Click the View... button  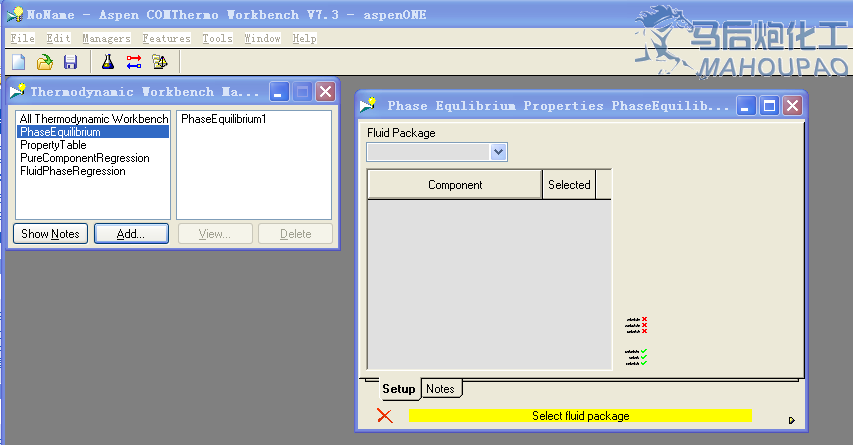(215, 234)
